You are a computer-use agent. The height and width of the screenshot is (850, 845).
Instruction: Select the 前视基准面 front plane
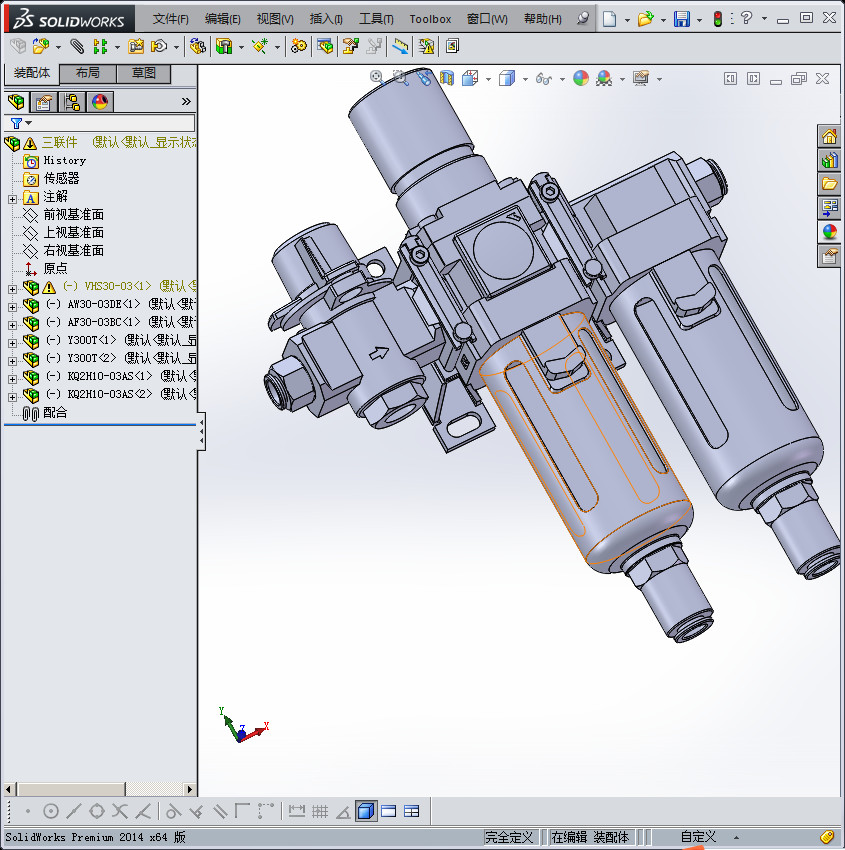(73, 215)
